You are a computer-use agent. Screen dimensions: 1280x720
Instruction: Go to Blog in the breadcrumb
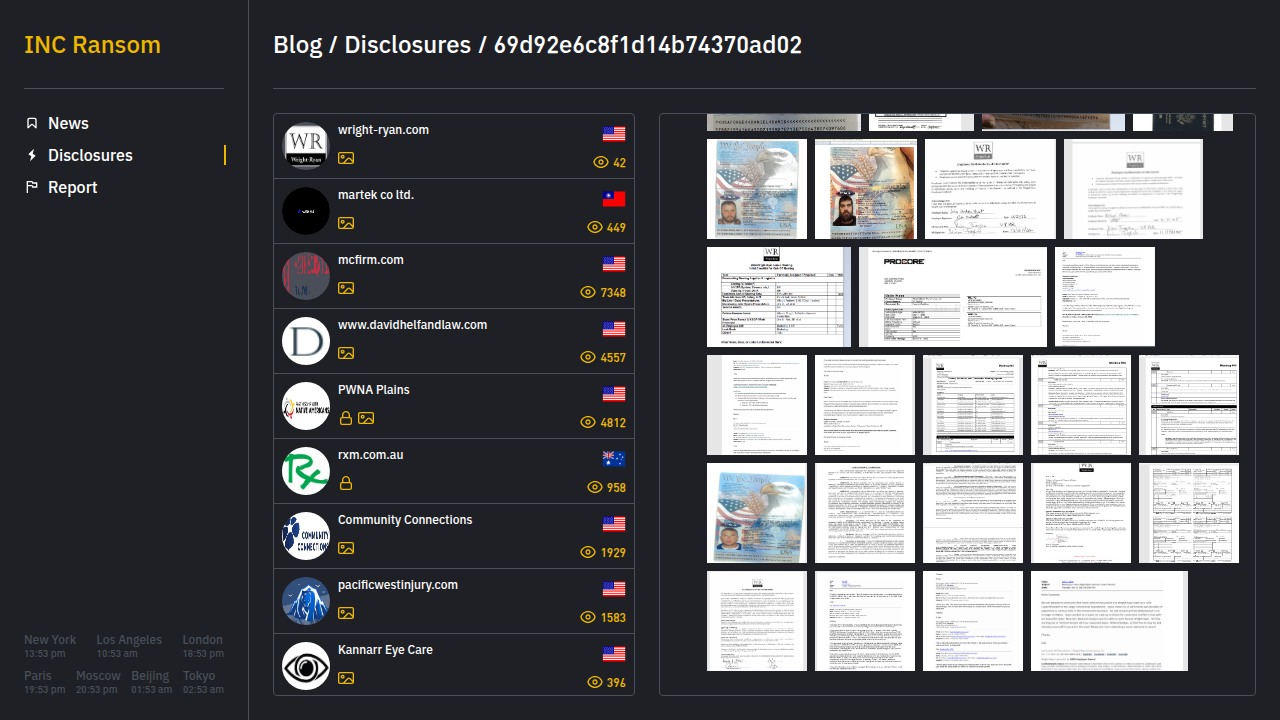[297, 45]
